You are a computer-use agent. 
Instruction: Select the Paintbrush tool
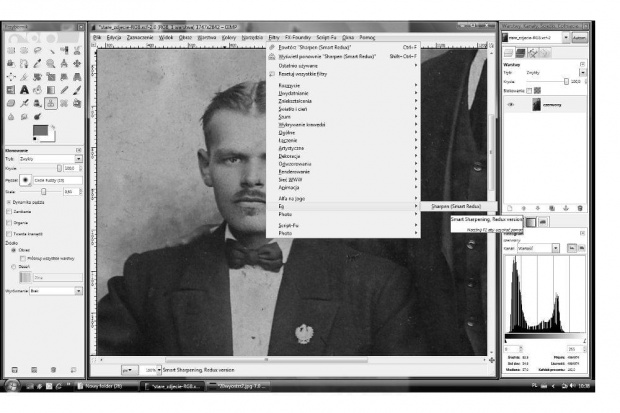[x=77, y=90]
